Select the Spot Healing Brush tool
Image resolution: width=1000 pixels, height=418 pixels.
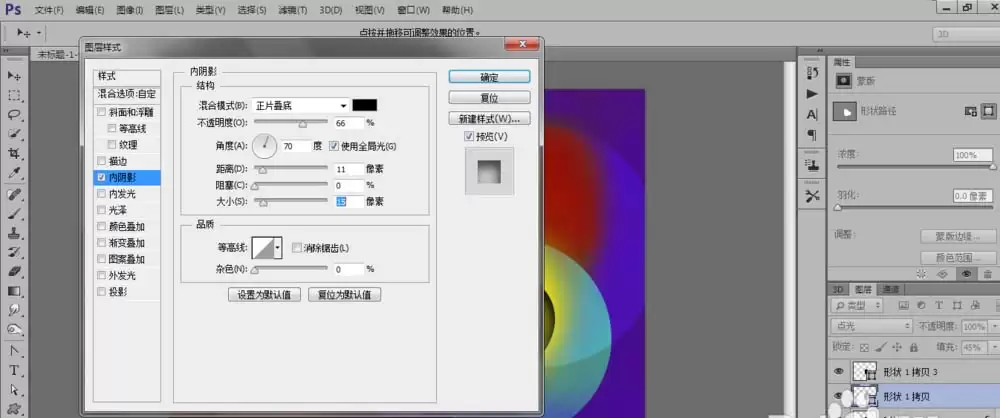14,195
